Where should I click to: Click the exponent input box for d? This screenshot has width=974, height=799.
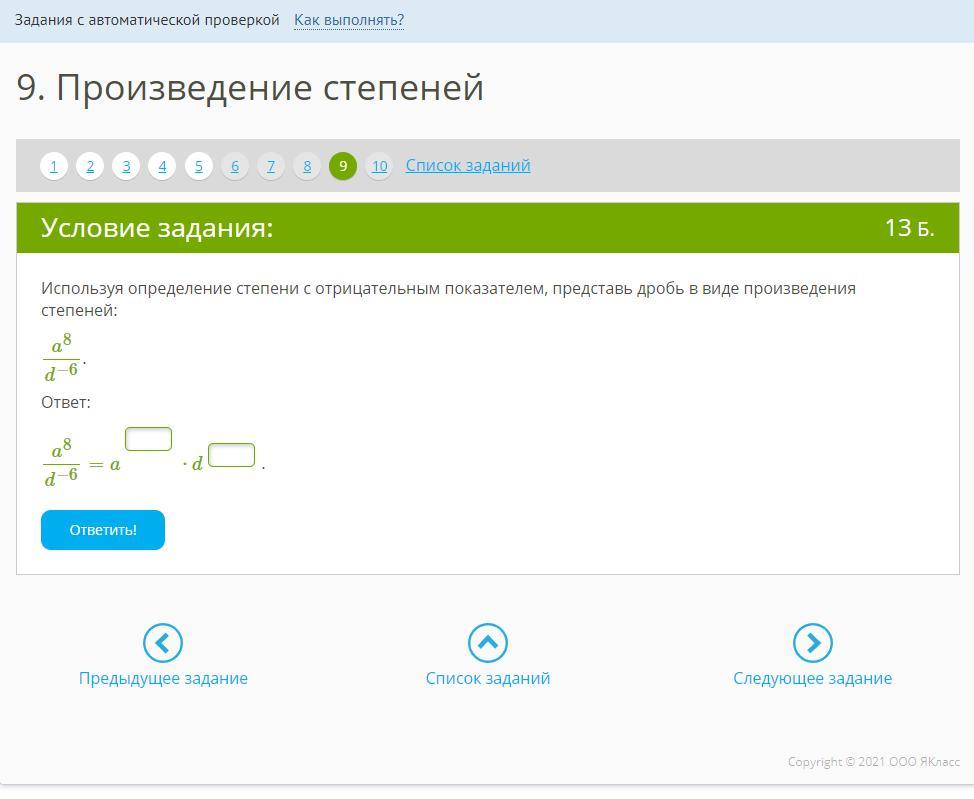(232, 455)
